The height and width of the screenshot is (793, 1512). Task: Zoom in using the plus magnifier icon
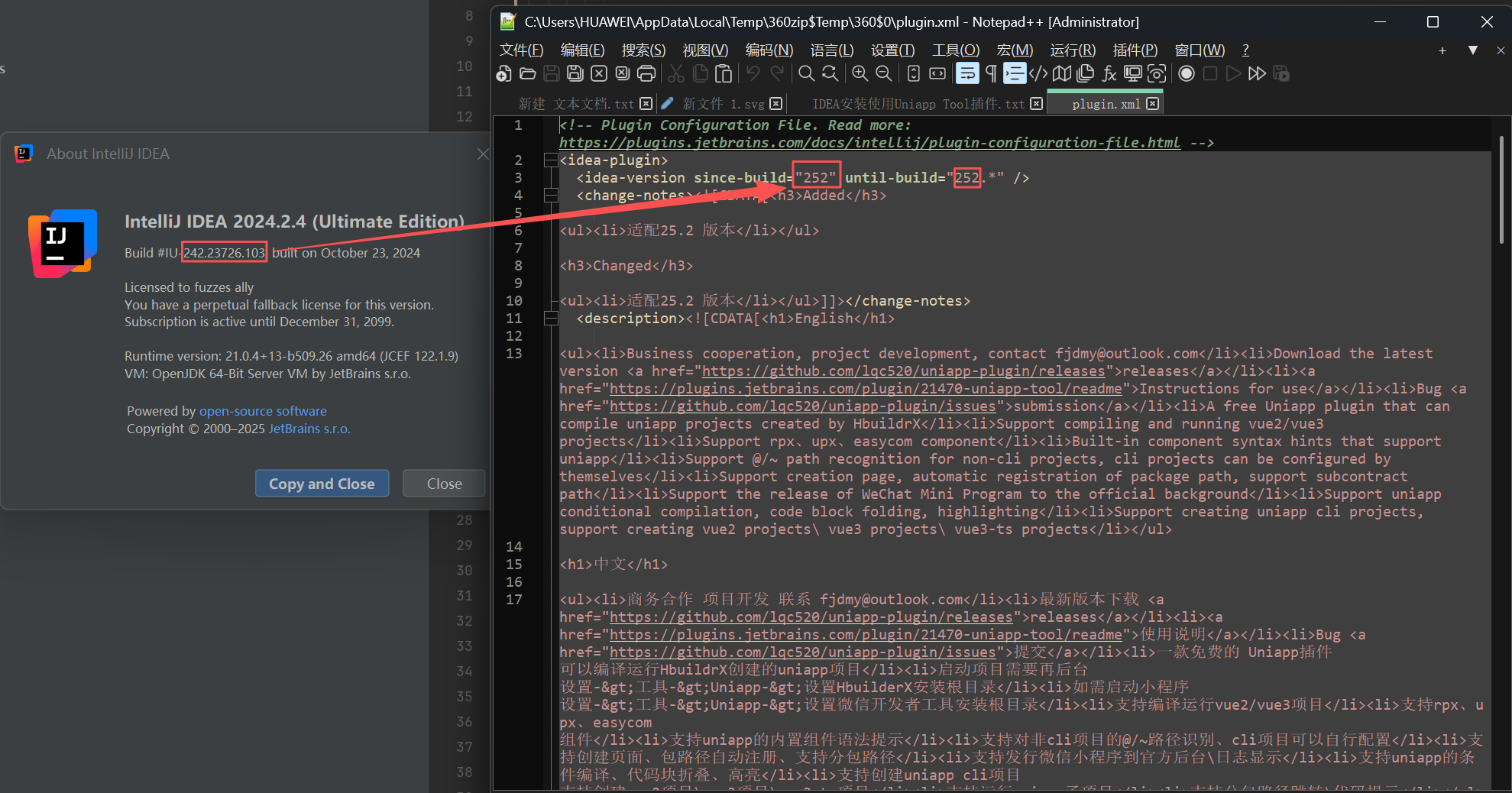tap(860, 74)
